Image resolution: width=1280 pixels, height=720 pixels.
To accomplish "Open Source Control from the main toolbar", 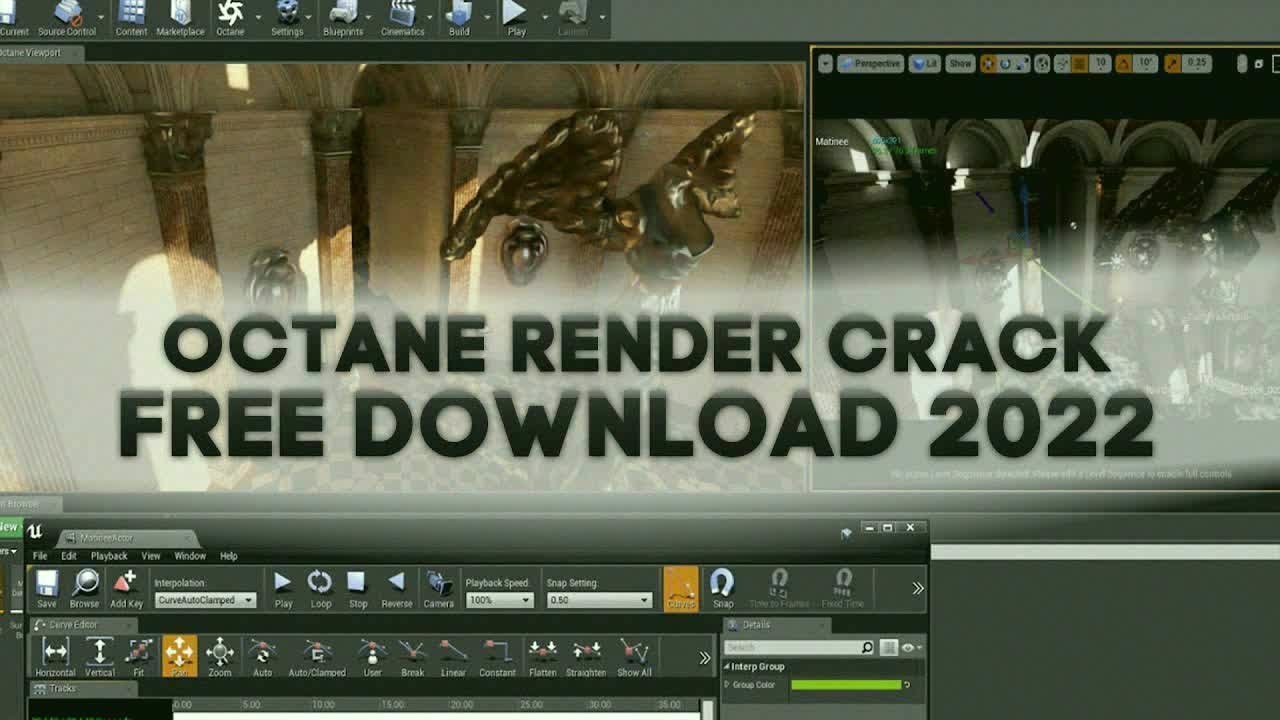I will pos(67,19).
